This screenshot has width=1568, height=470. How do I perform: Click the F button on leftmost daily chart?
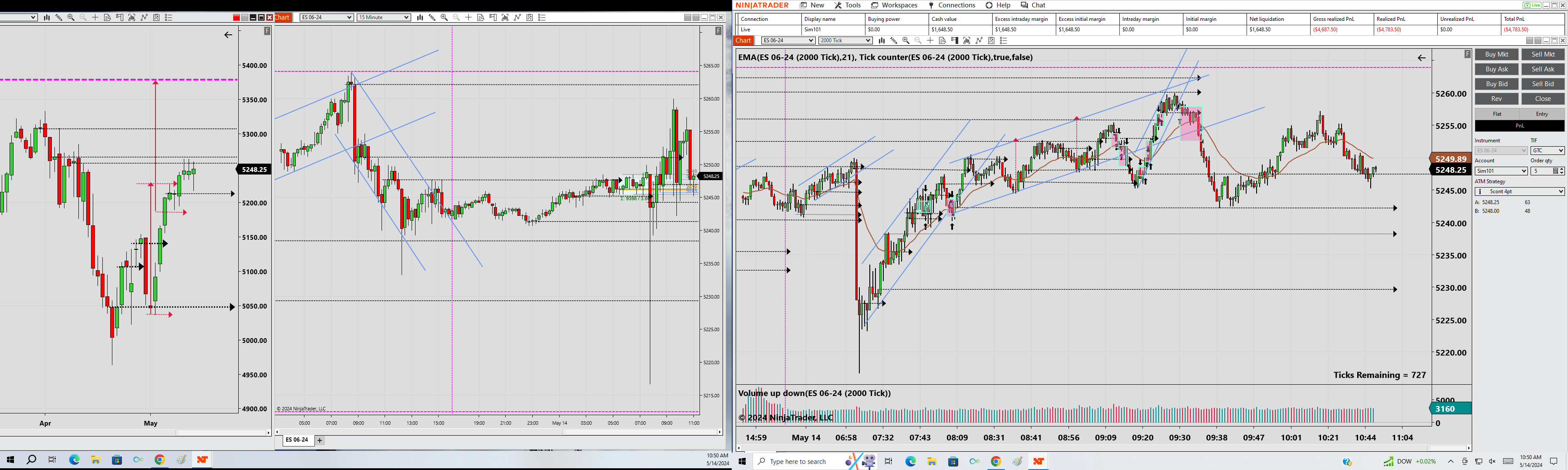click(x=267, y=30)
